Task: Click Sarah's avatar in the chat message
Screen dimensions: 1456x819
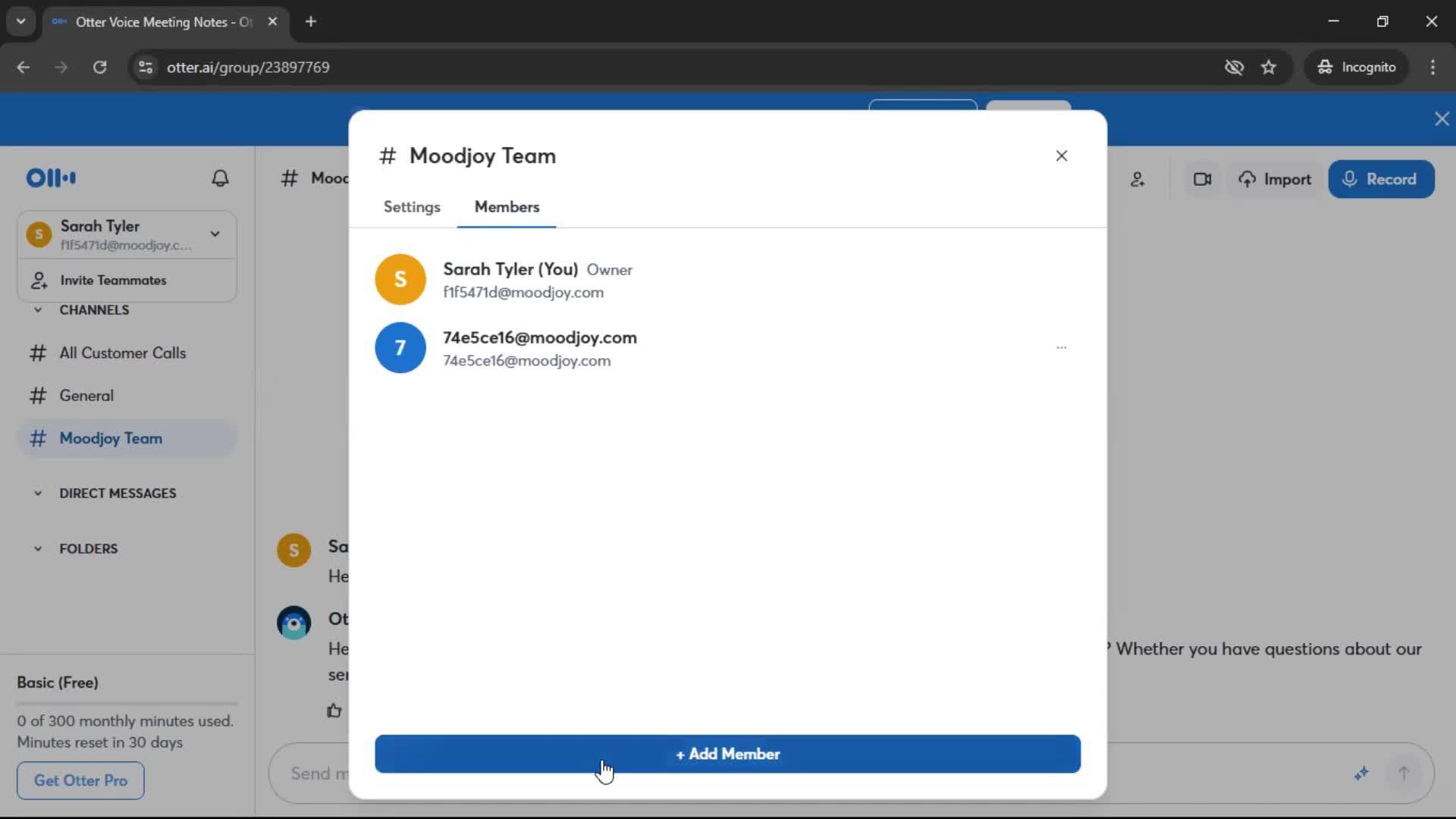Action: coord(293,551)
